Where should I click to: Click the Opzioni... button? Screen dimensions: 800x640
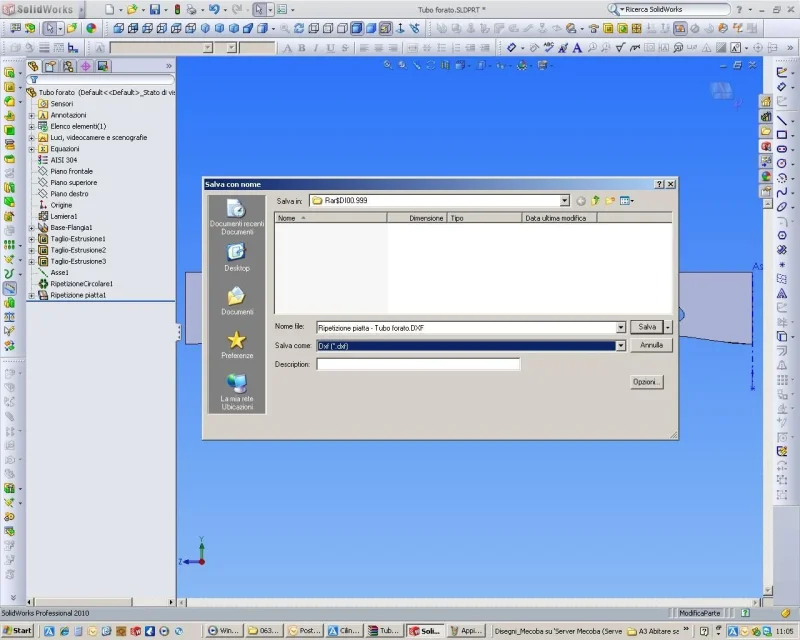point(646,382)
